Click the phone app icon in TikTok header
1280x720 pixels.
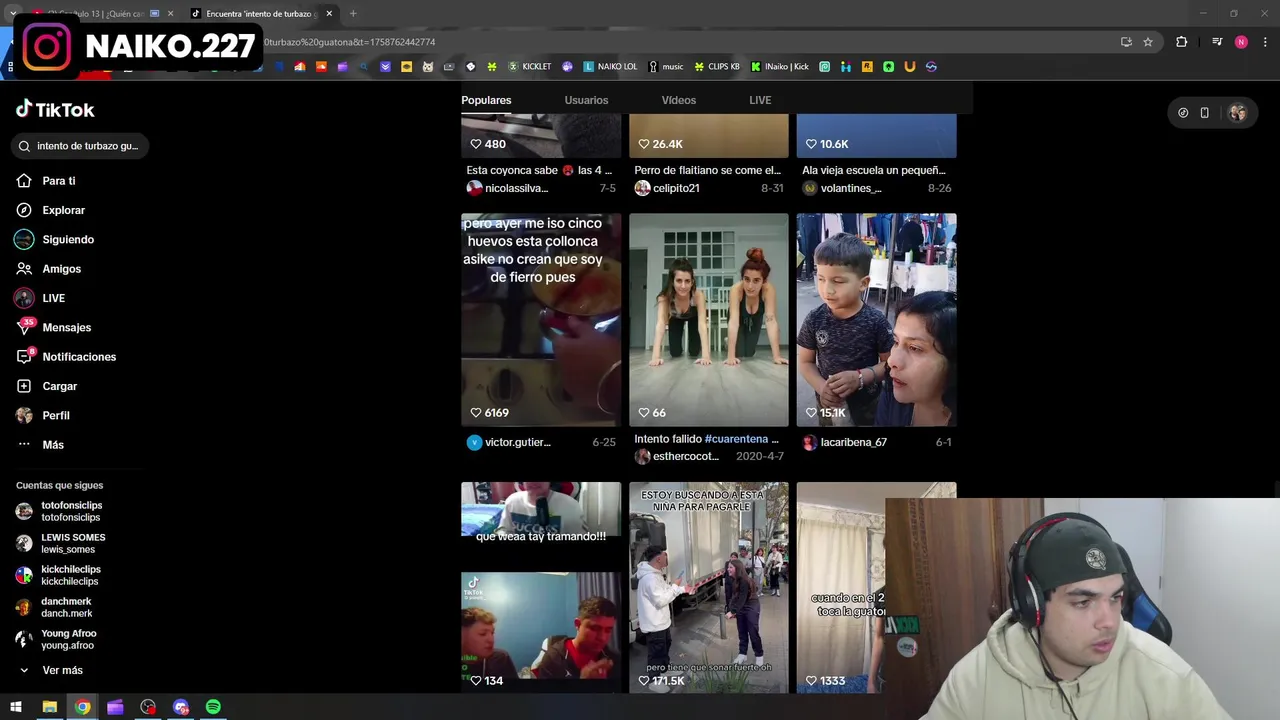[1205, 113]
